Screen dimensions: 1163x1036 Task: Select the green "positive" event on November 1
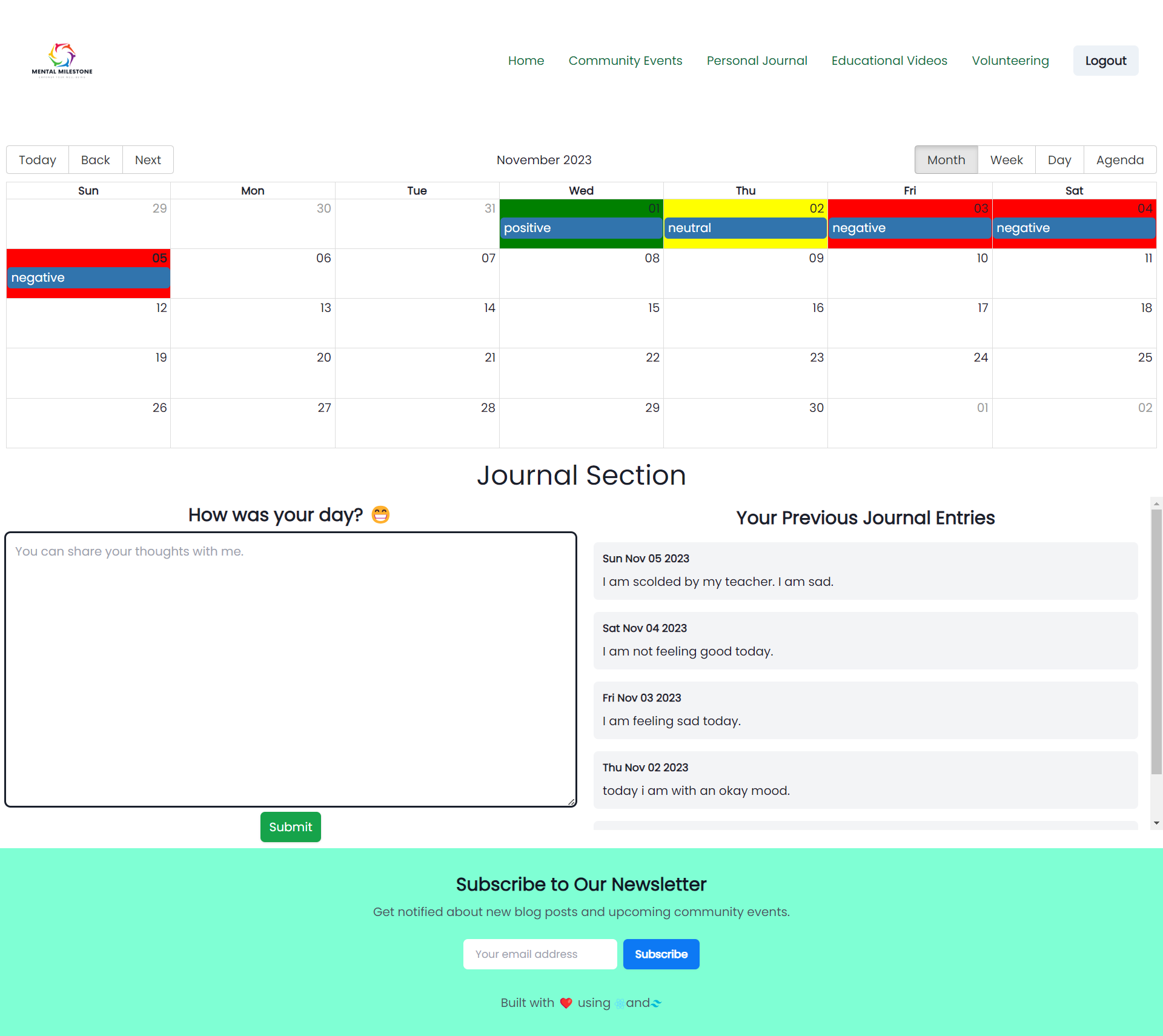pyautogui.click(x=581, y=228)
